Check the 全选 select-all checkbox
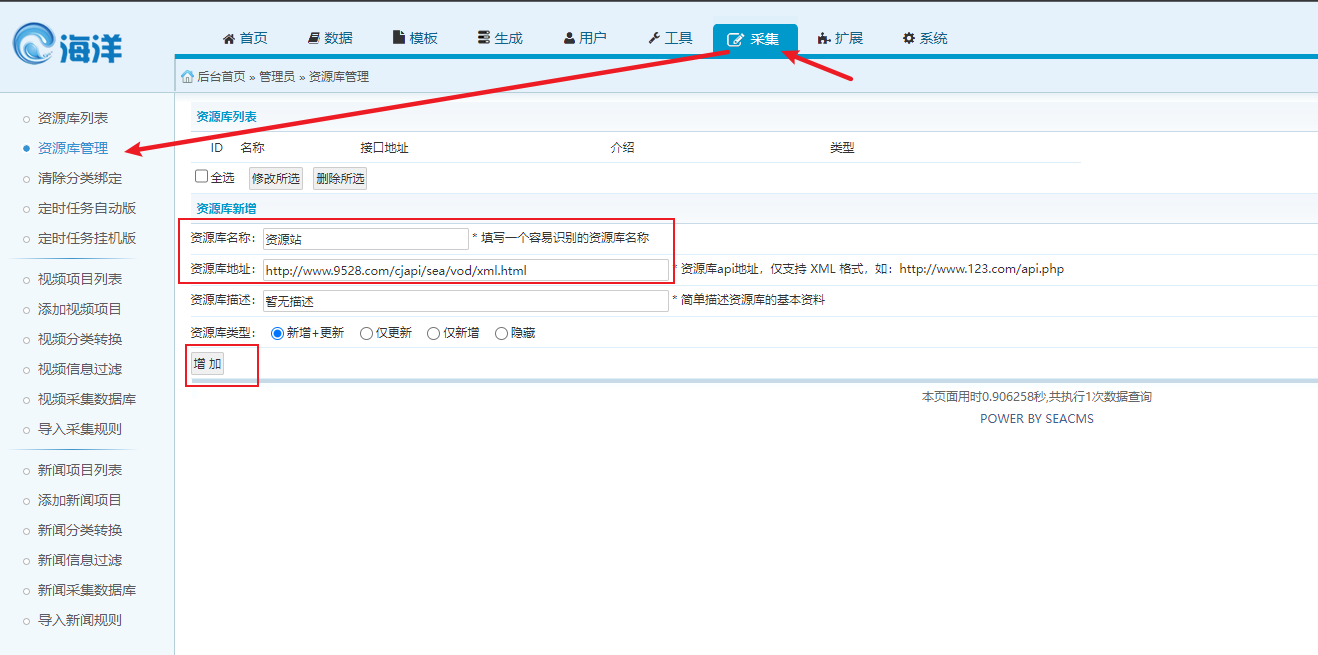Viewport: 1318px width, 655px height. click(202, 177)
